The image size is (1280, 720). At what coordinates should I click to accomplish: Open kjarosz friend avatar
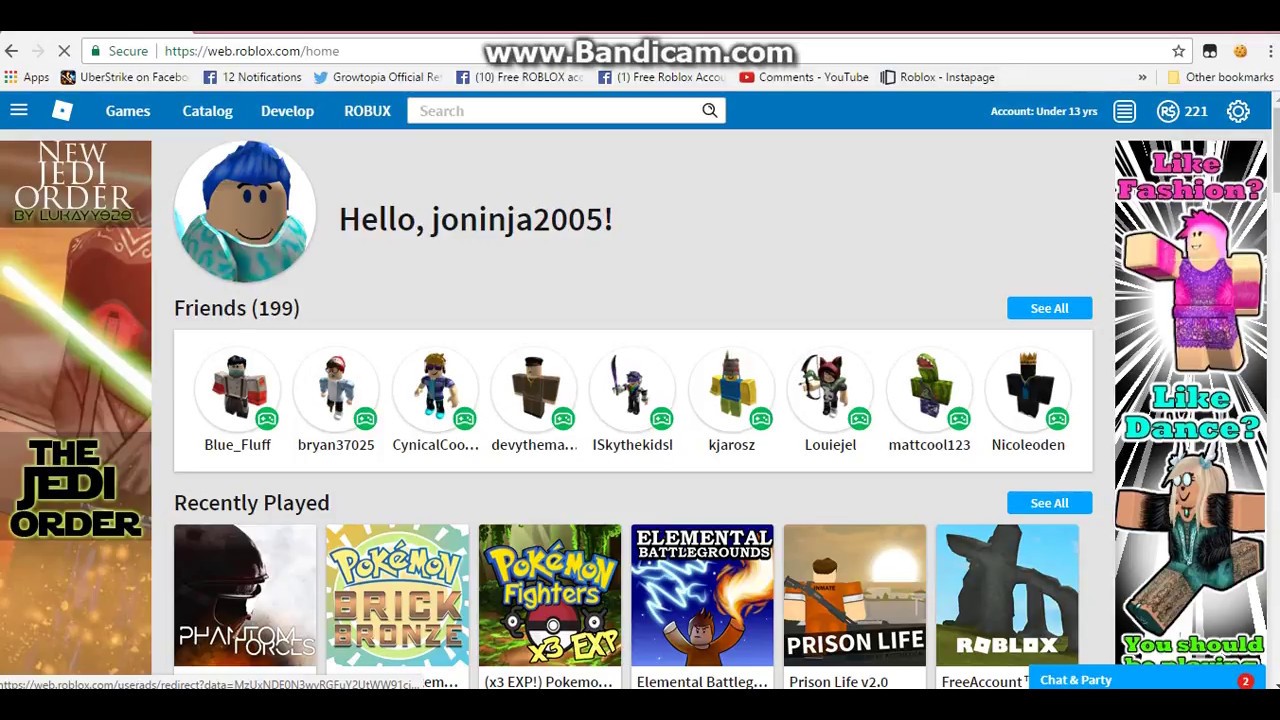pos(731,387)
